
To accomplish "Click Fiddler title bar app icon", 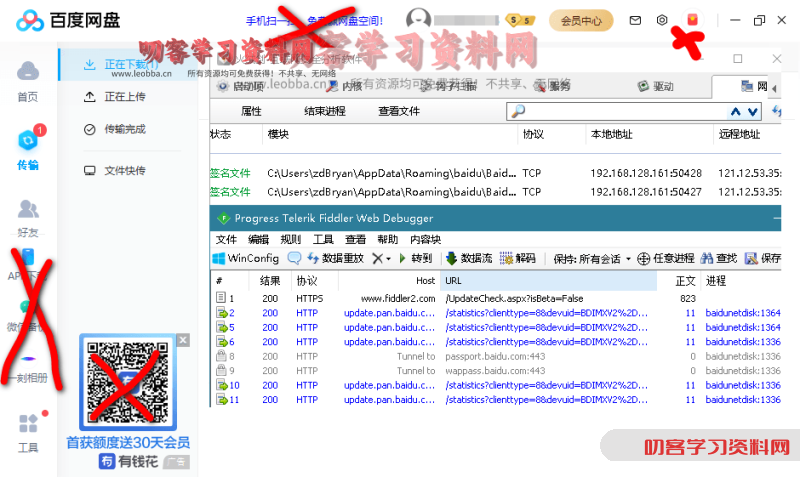I will [x=223, y=219].
